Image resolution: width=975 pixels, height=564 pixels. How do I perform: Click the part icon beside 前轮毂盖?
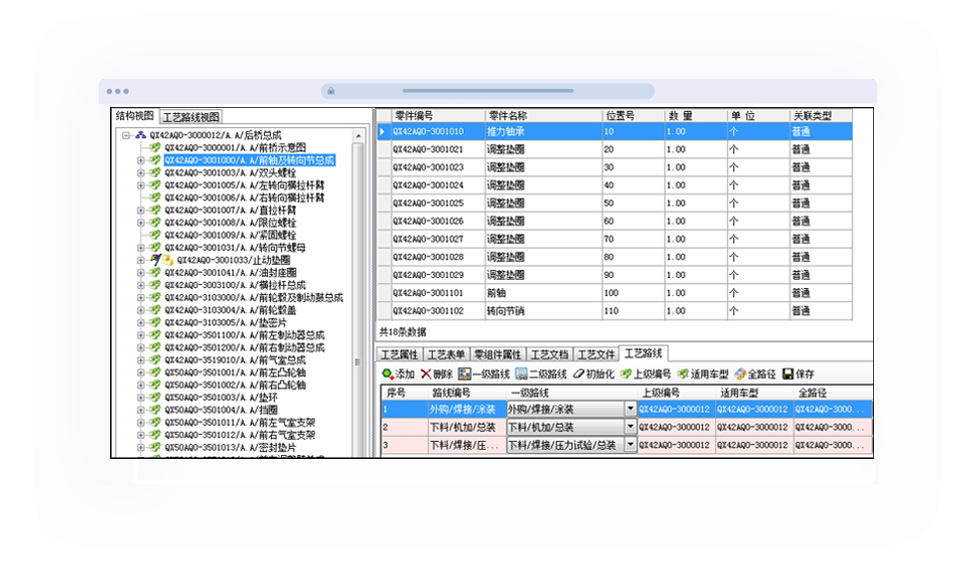[x=155, y=310]
